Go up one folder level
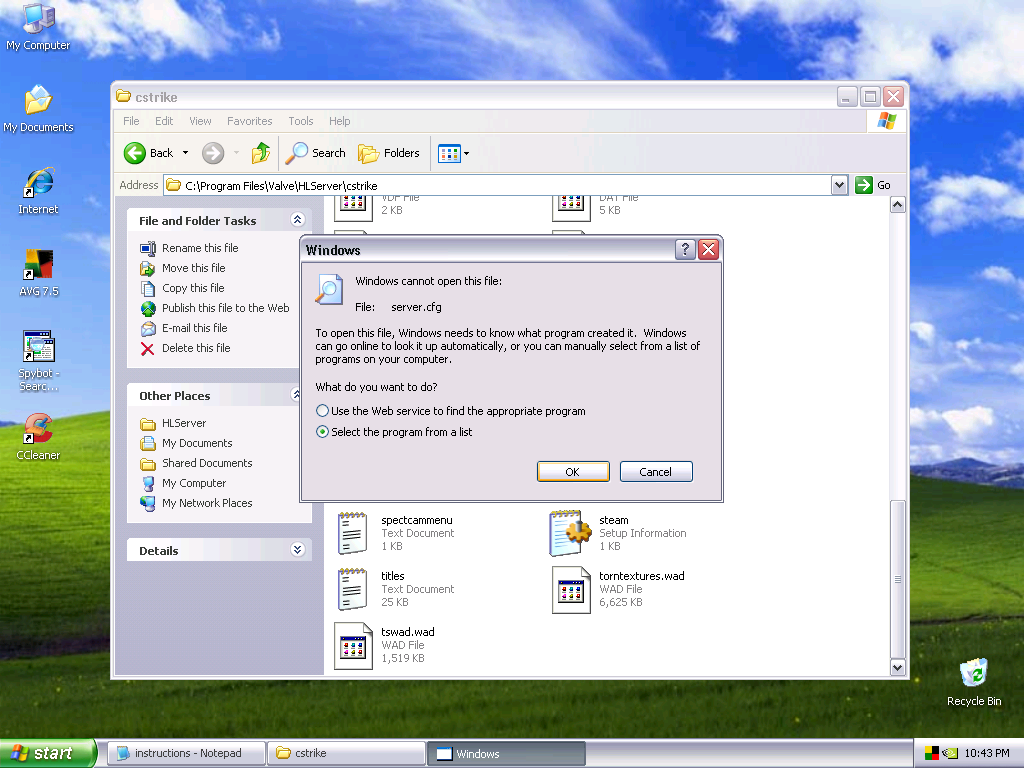This screenshot has width=1024, height=768. point(261,153)
